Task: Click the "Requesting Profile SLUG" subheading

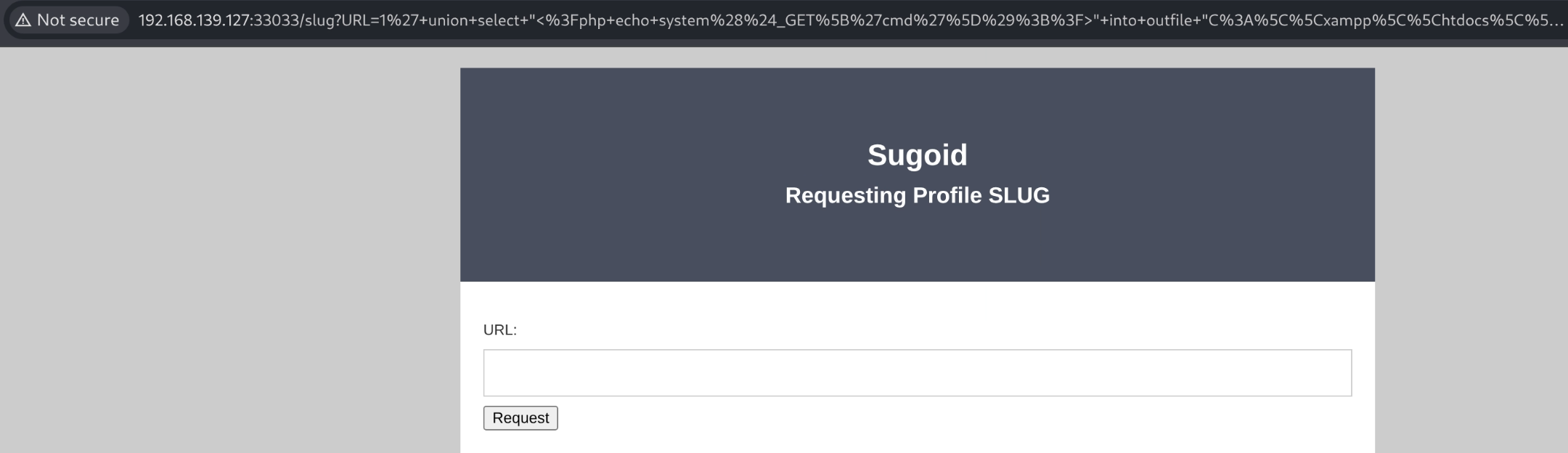Action: (917, 195)
